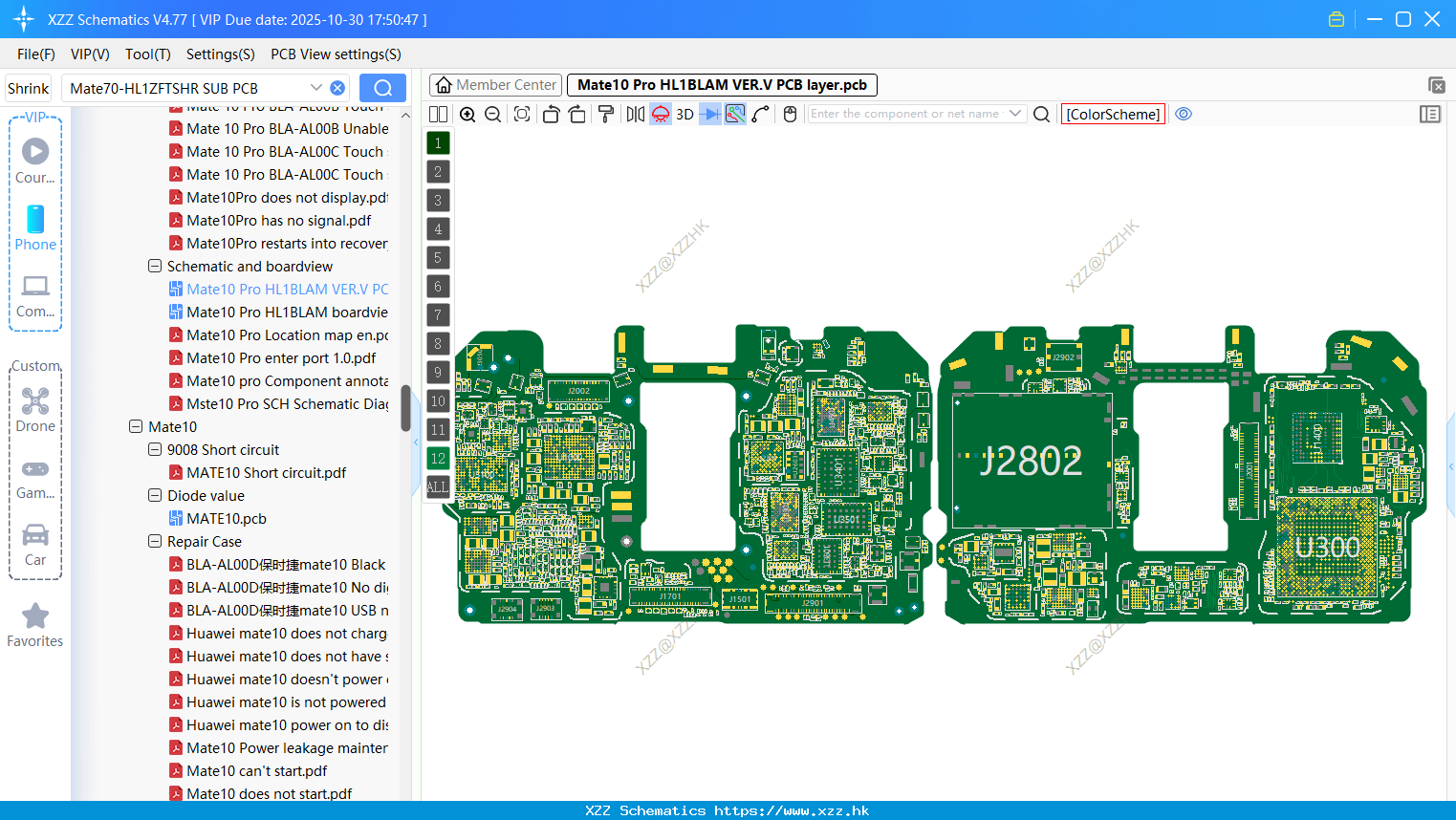Select Computer category in sidebar

tap(35, 295)
